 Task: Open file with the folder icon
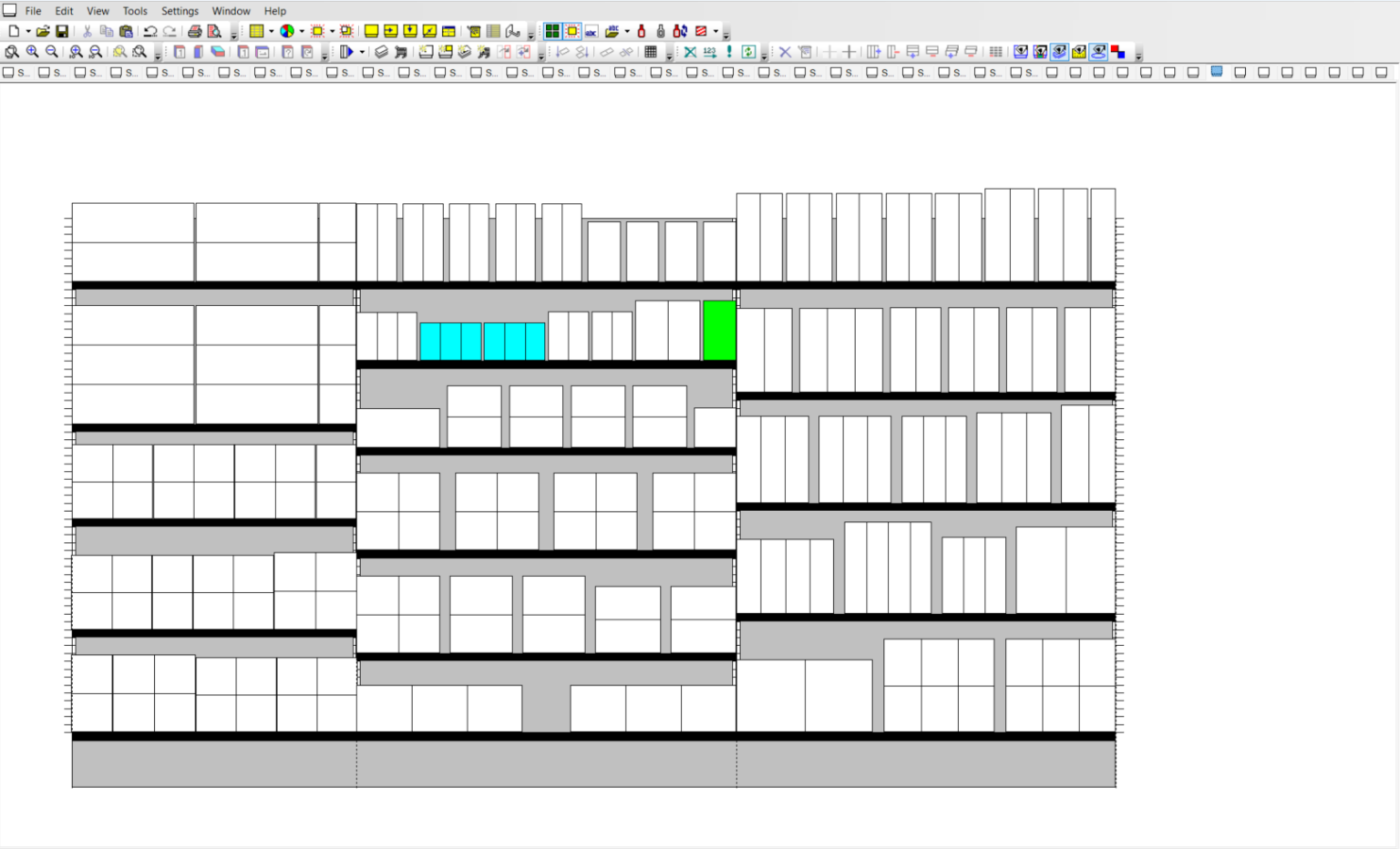click(43, 31)
